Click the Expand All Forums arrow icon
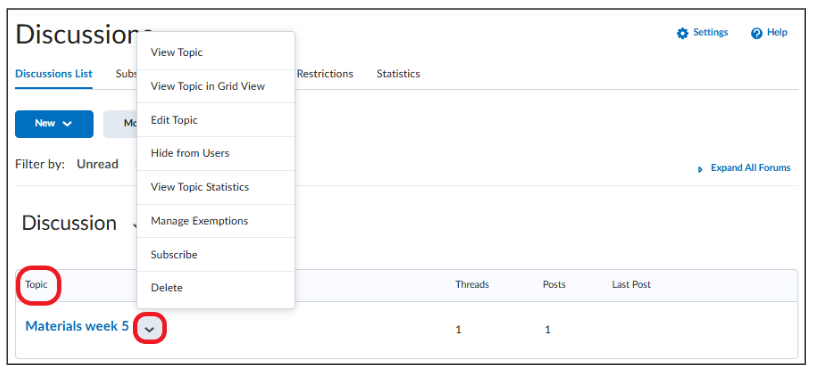814x375 pixels. pyautogui.click(x=701, y=169)
